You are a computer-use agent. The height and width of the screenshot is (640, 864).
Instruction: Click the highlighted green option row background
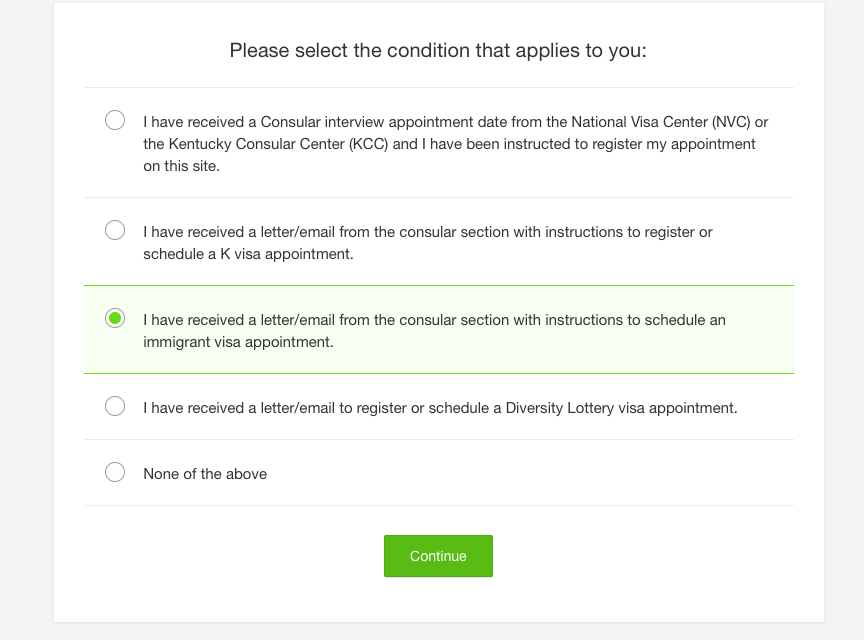[439, 330]
